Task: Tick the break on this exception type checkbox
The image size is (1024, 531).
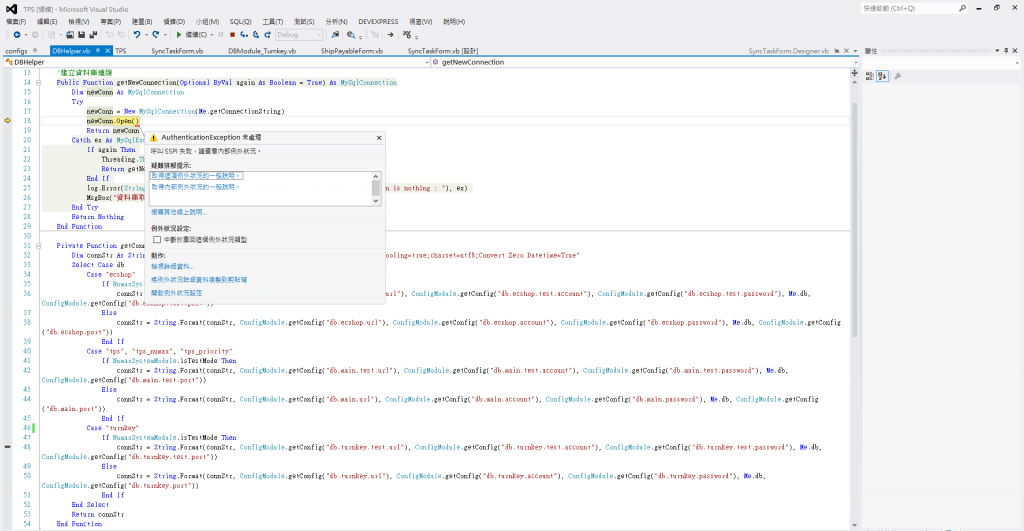Action: coord(157,240)
